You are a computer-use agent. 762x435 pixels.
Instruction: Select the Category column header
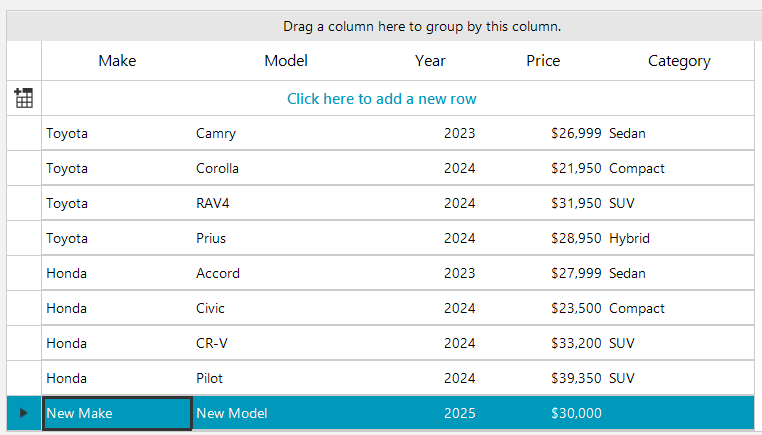point(679,61)
